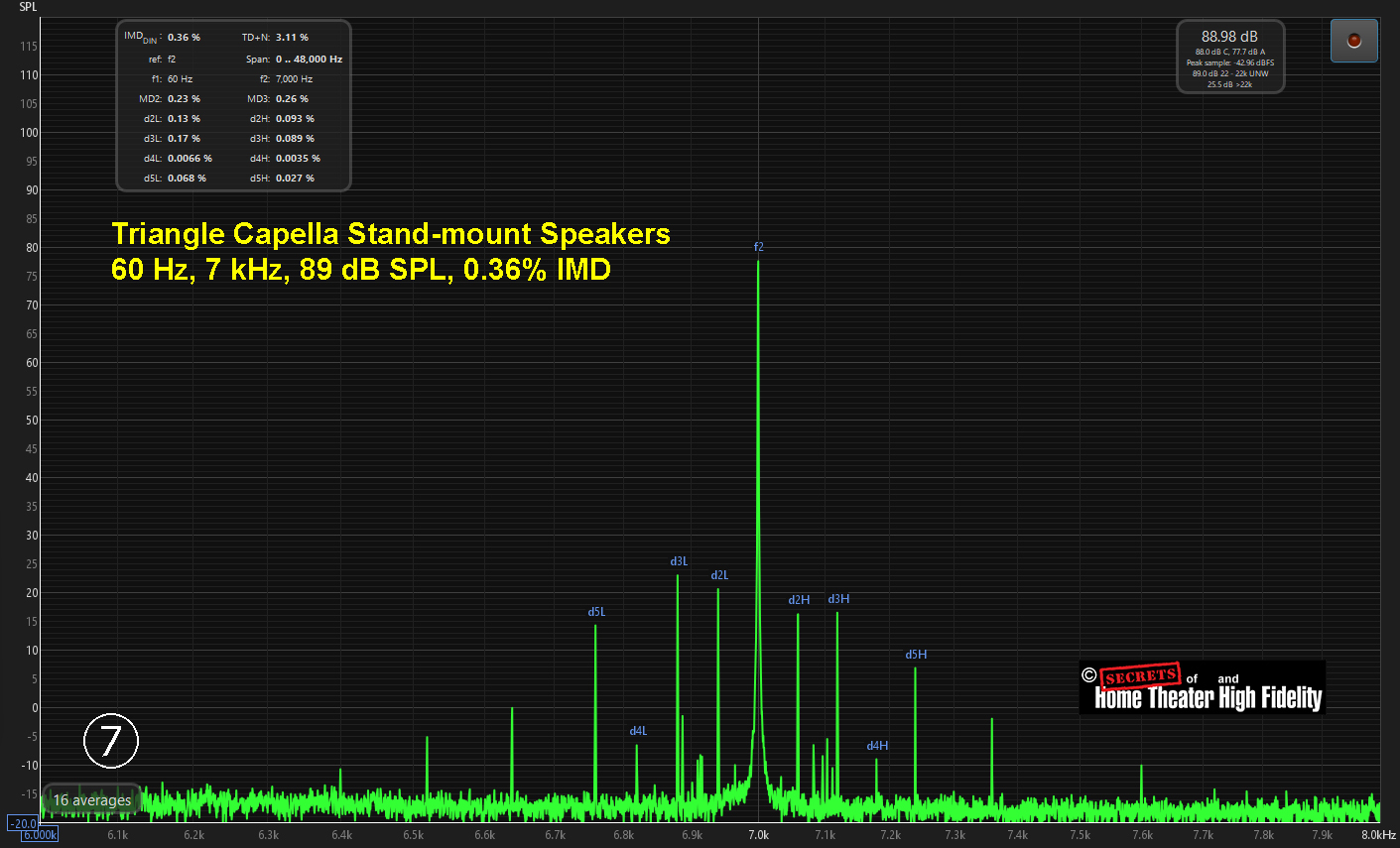Click the 115 SPL axis tick label
This screenshot has width=1400, height=848.
pos(29,47)
